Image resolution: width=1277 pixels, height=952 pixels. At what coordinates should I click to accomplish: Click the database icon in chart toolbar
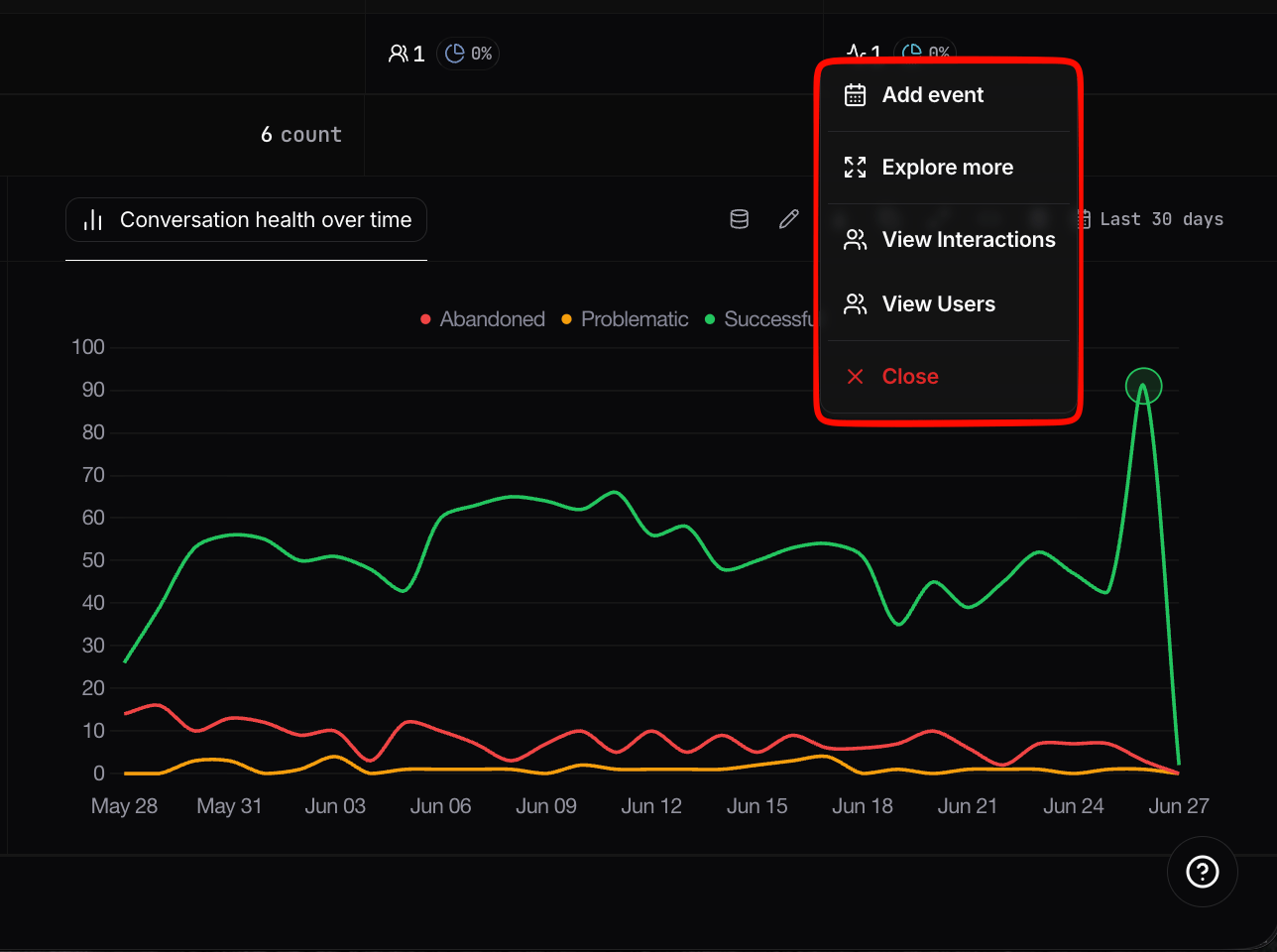[740, 220]
